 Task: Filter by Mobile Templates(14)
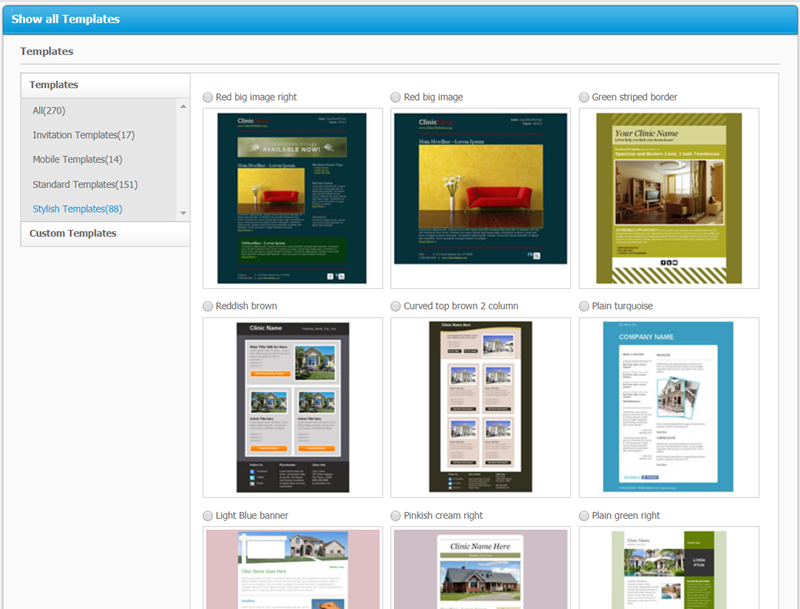pos(78,160)
